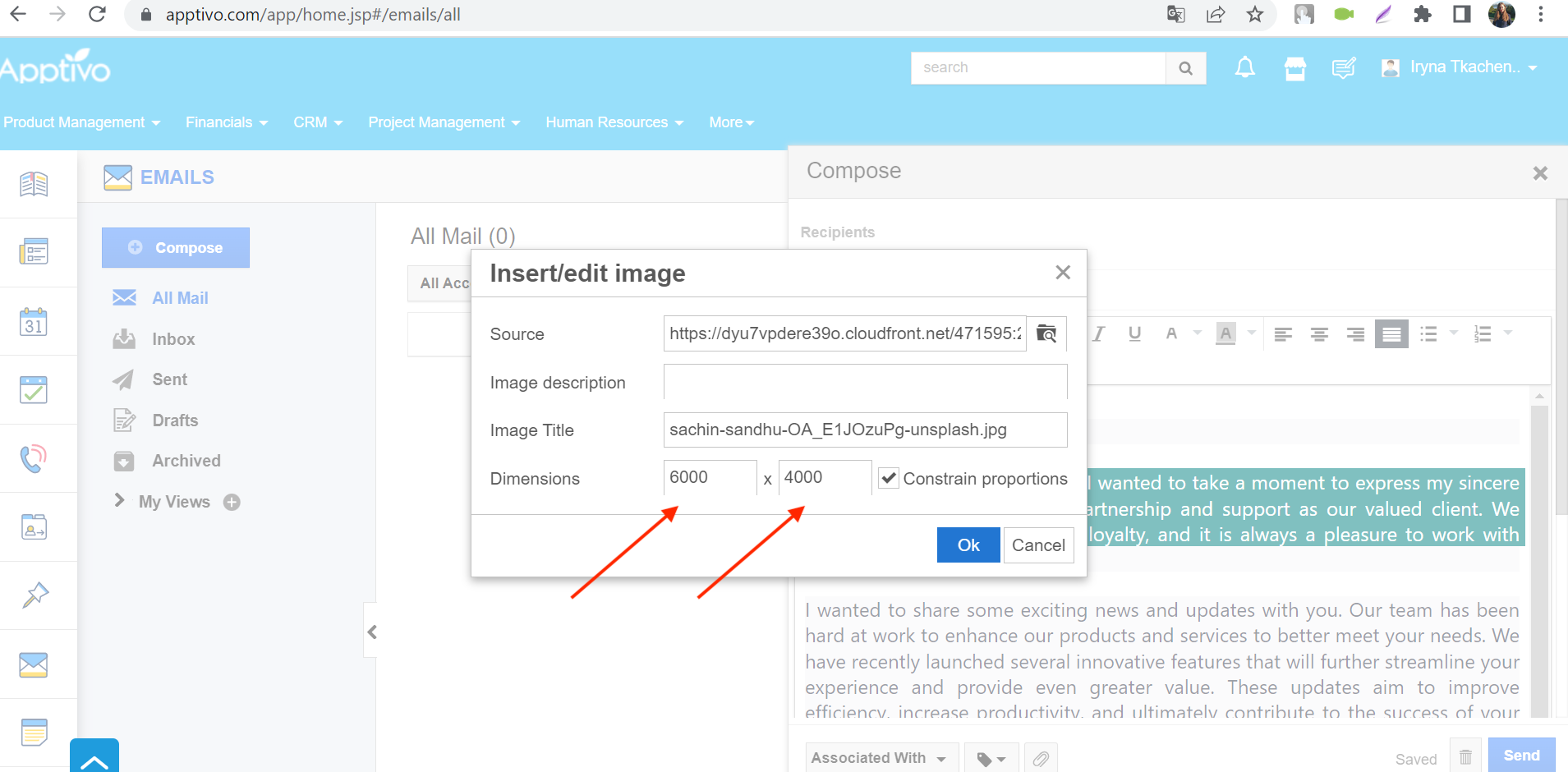
Task: Open the text background color dropdown arrow
Action: point(1252,333)
